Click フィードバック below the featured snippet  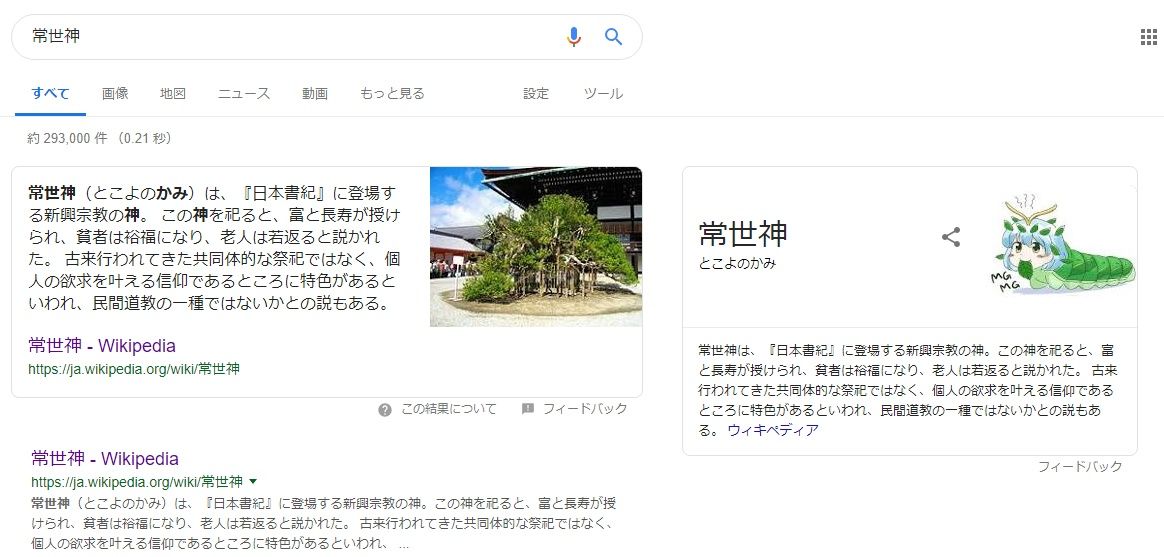[585, 409]
